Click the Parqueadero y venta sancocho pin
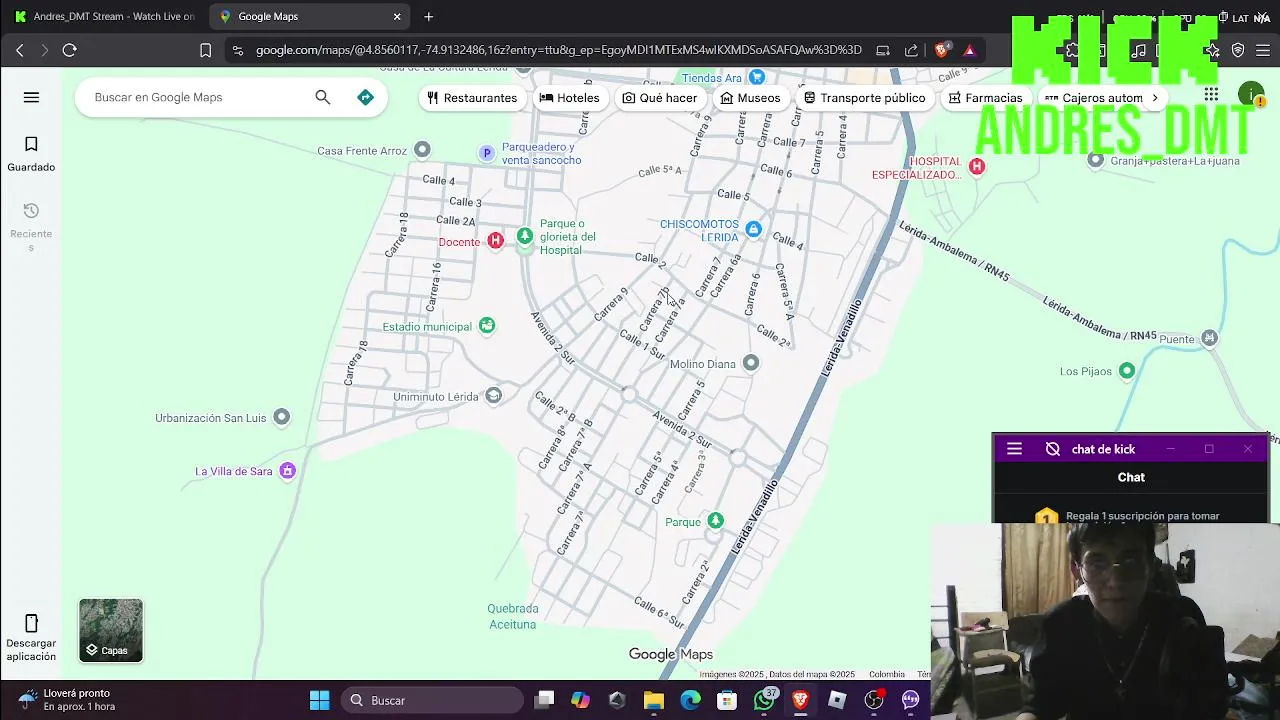Screen dimensions: 1280x720 (x=487, y=153)
